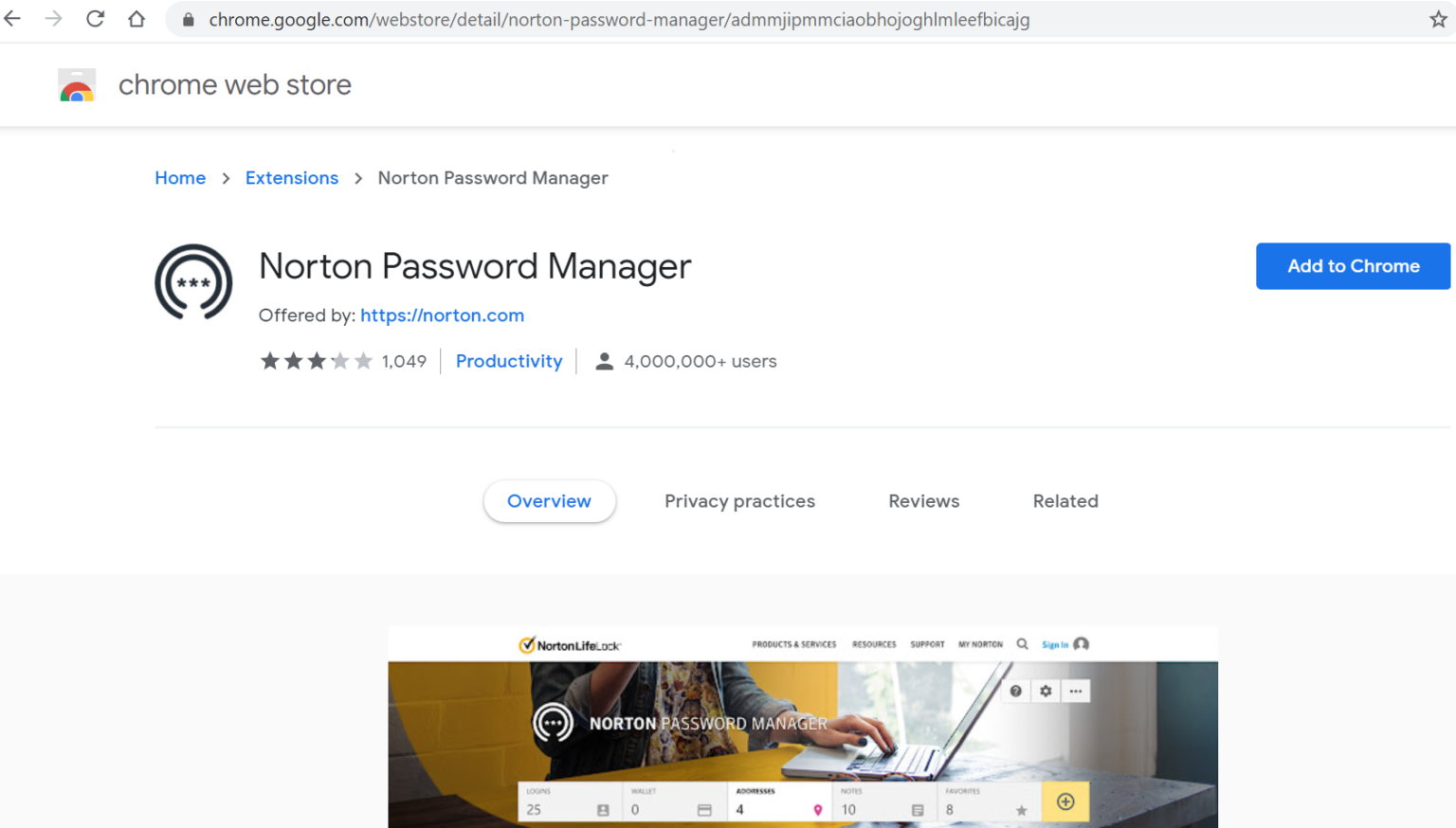Select the MY NORTON menu item
The width and height of the screenshot is (1456, 828).
point(980,644)
